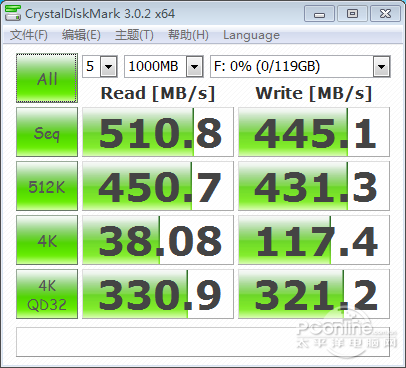Open the 主题(T) menu

coord(134,35)
